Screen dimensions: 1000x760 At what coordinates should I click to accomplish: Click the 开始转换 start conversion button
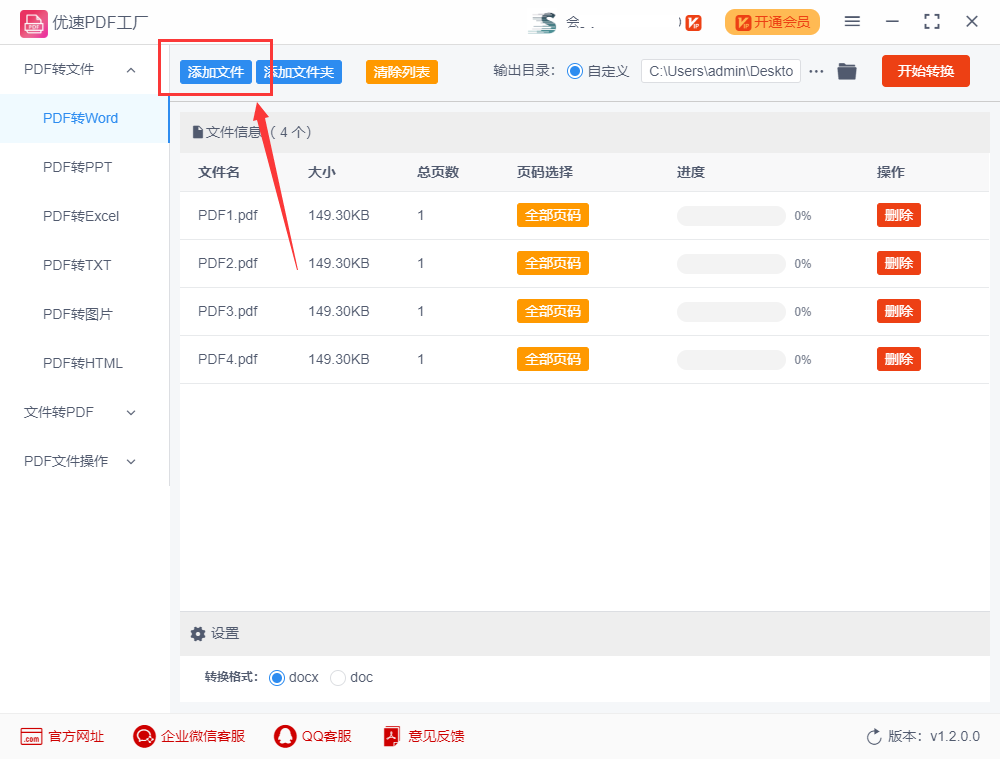click(925, 71)
